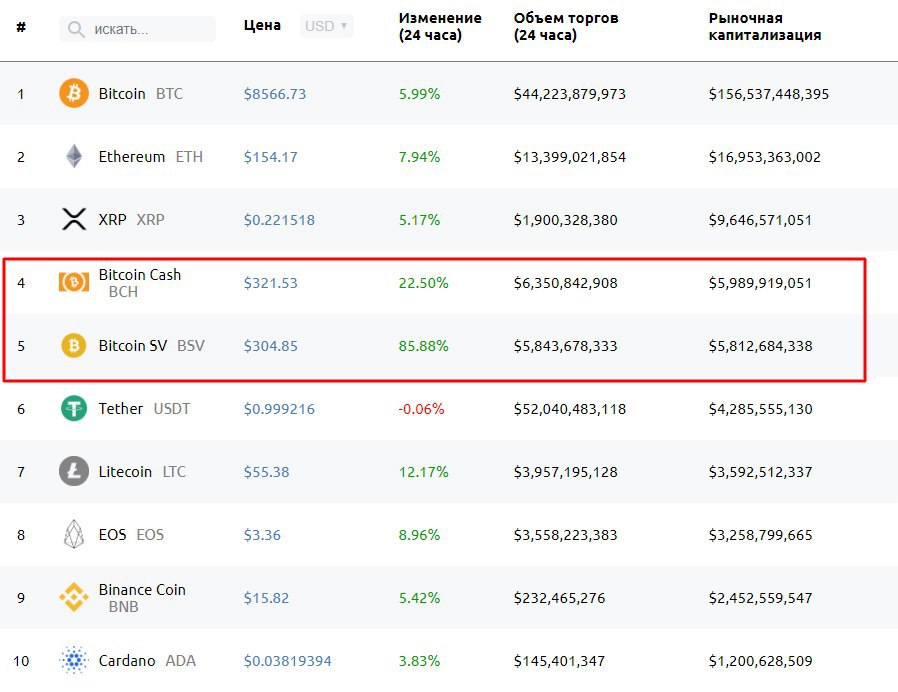Click trading volume $44,223,879,973
The image size is (898, 692).
(570, 94)
